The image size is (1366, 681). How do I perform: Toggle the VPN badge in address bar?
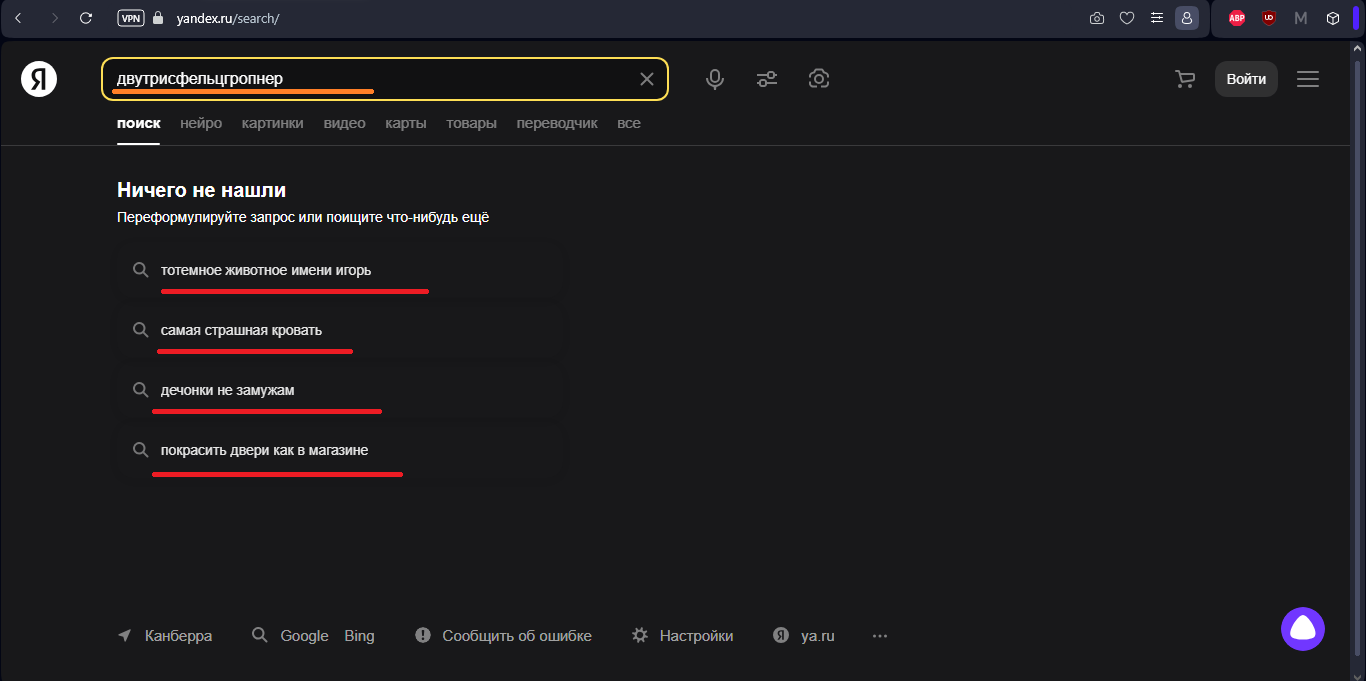(130, 18)
